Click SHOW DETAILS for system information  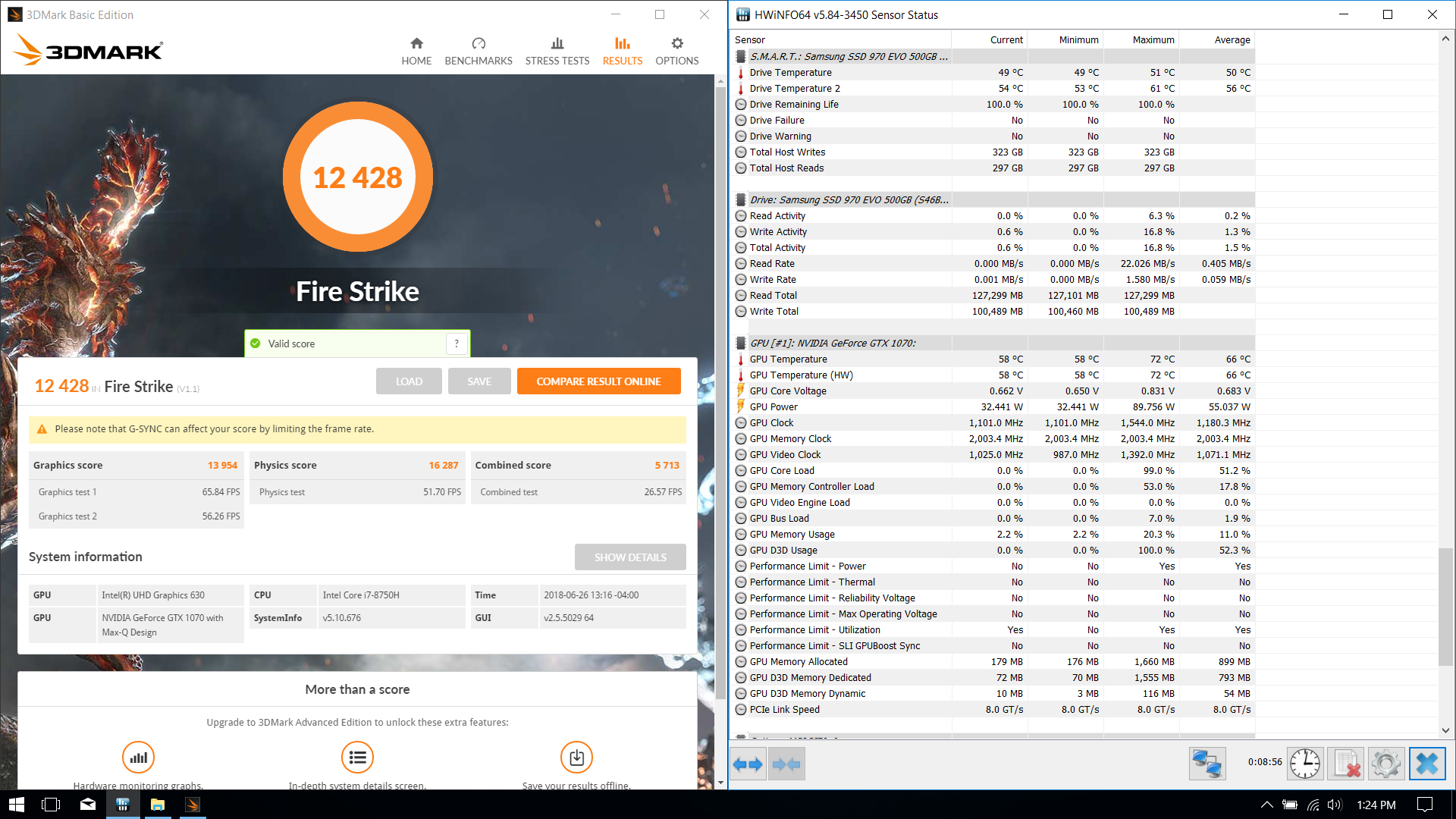[x=630, y=557]
